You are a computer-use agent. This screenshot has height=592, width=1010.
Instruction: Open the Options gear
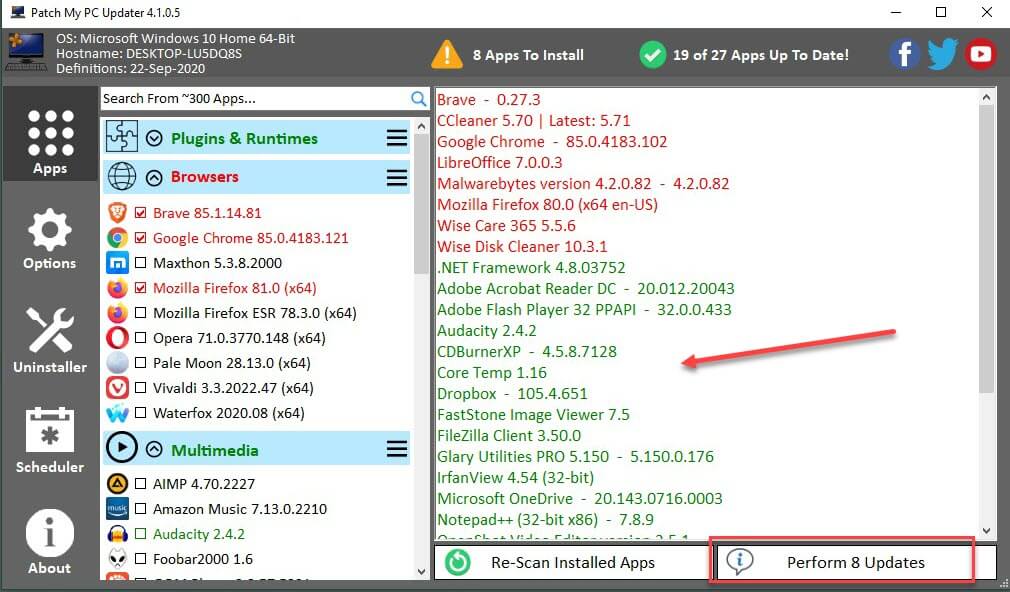point(50,240)
